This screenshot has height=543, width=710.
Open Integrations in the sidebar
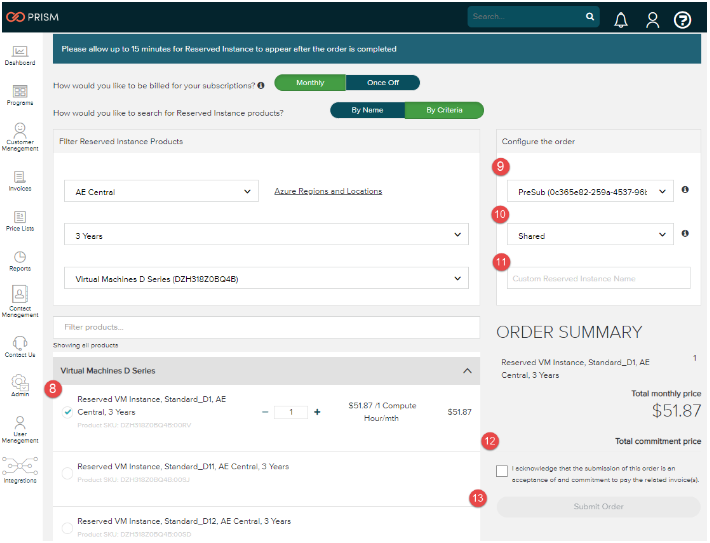[x=20, y=469]
